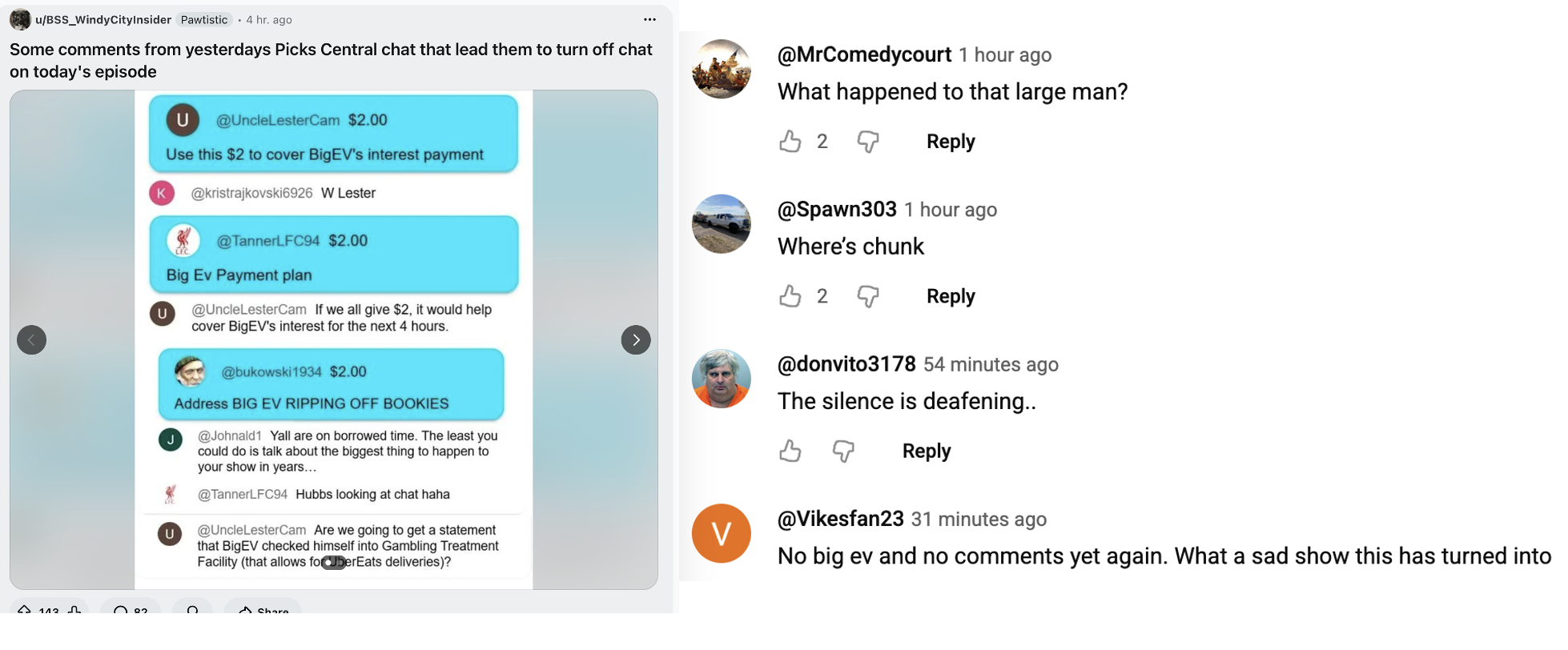Click @Vikesfan23's orange avatar
The width and height of the screenshot is (1568, 650).
[720, 533]
